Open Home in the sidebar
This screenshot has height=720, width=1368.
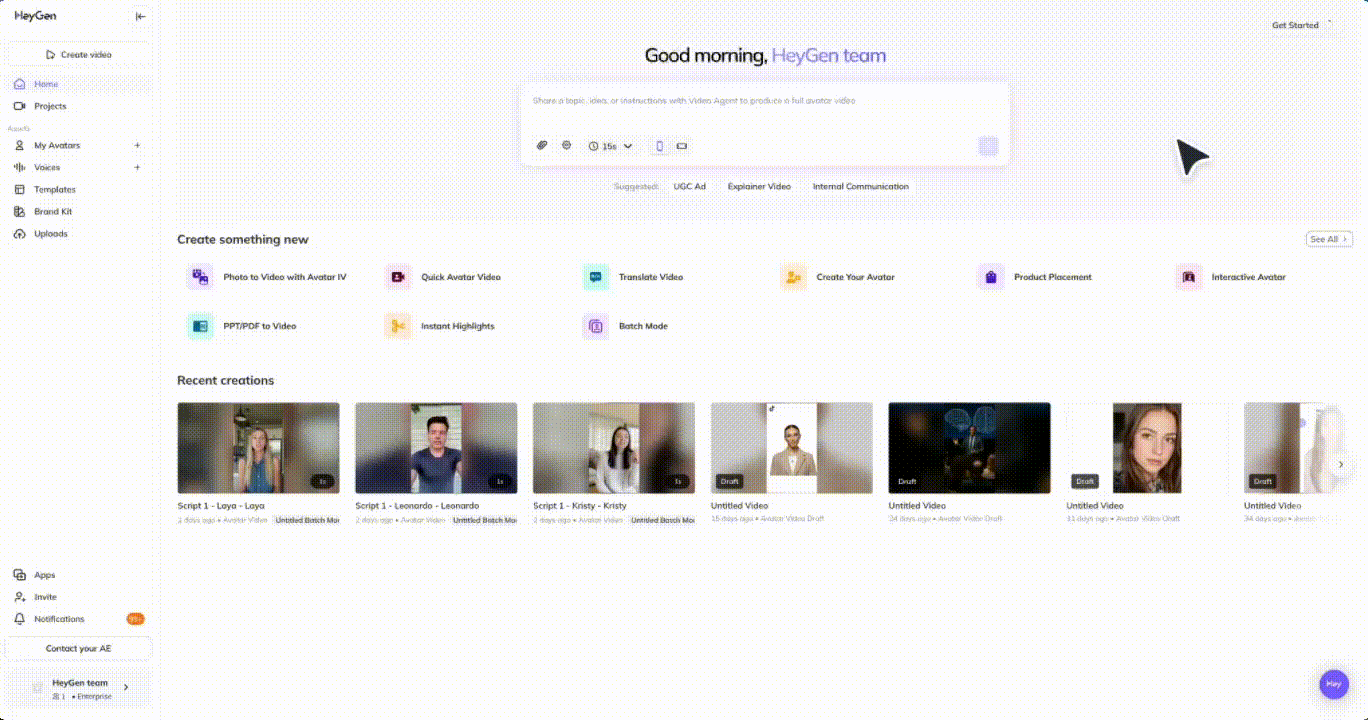click(x=79, y=84)
